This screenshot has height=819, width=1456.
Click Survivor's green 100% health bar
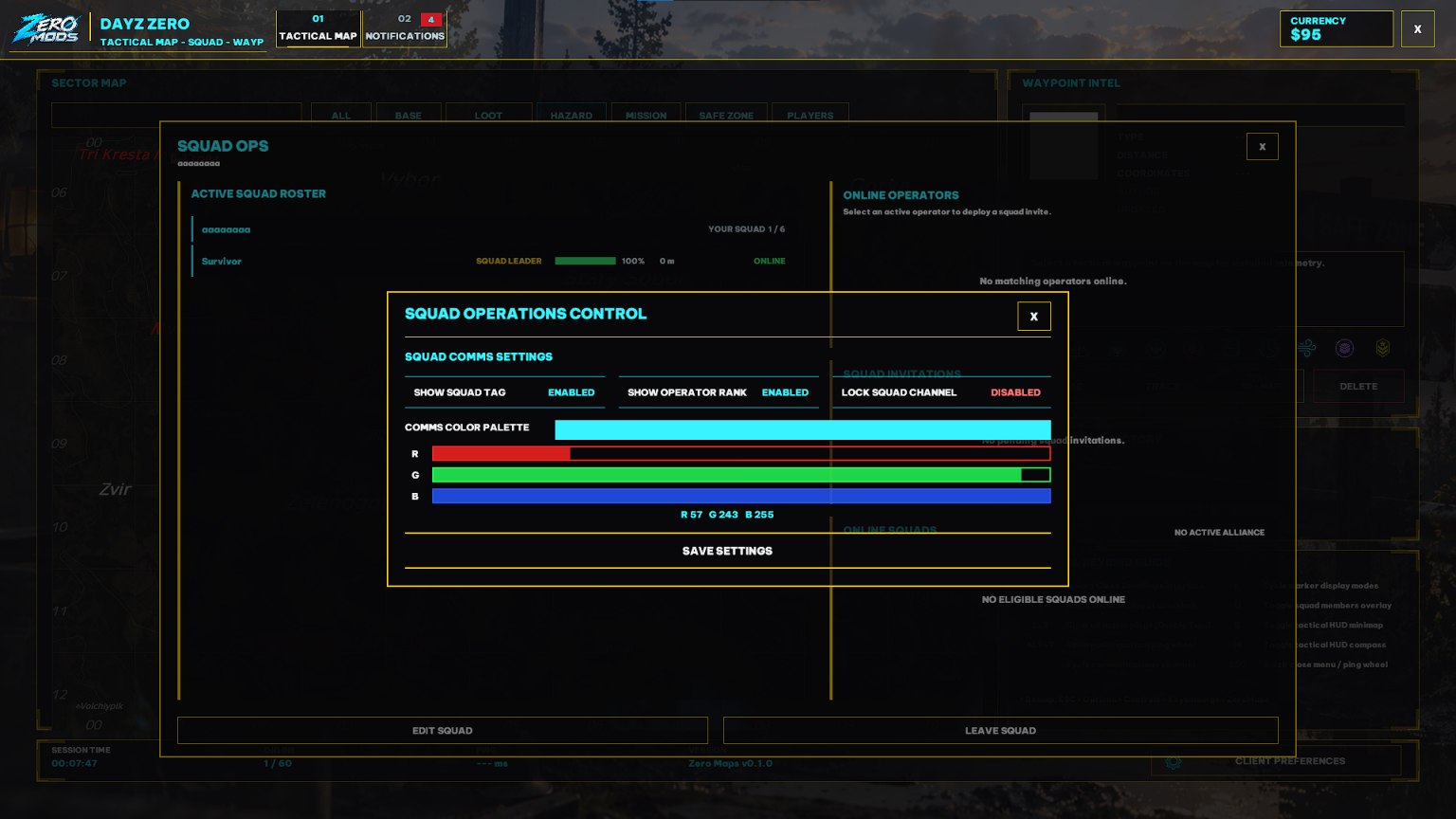(x=585, y=261)
